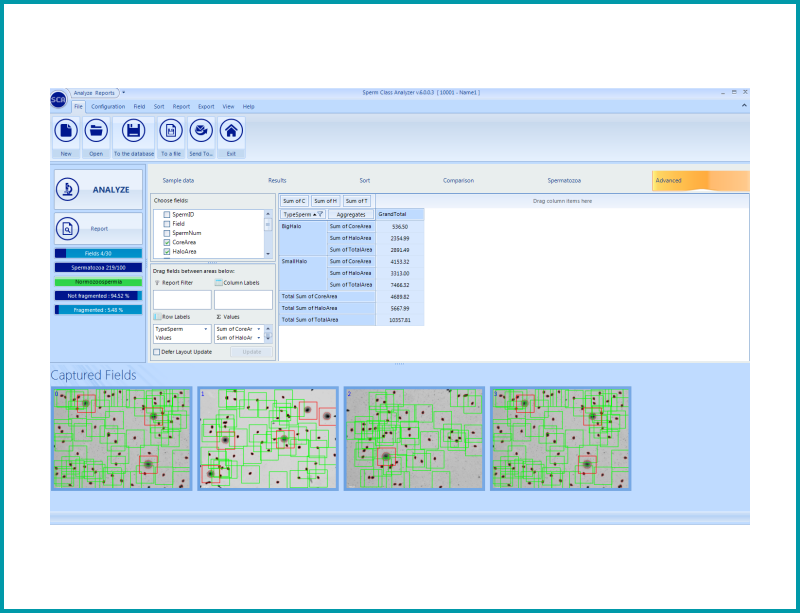Switch to the Results tab
800x613 pixels.
coord(277,181)
